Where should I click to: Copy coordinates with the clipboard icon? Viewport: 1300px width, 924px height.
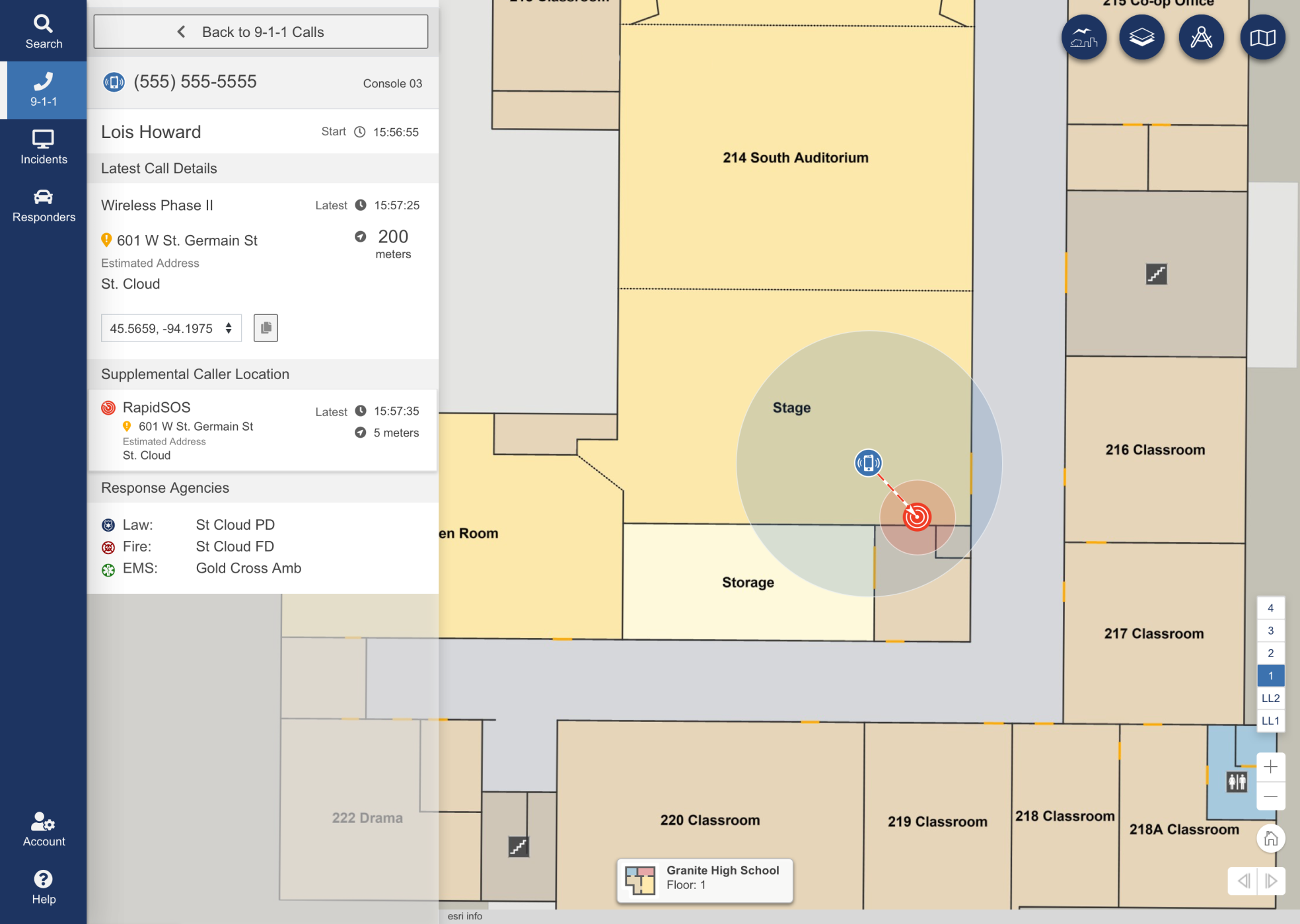(266, 328)
